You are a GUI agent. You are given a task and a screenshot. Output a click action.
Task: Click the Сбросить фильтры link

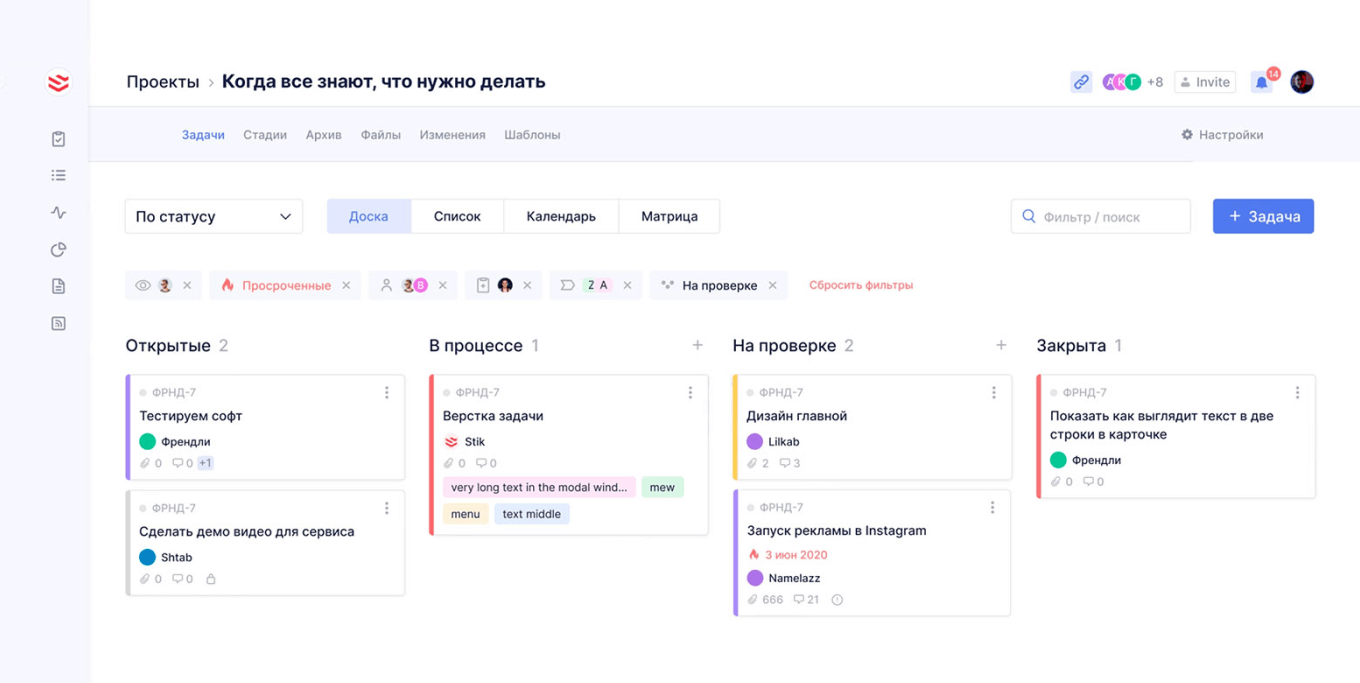pos(860,285)
